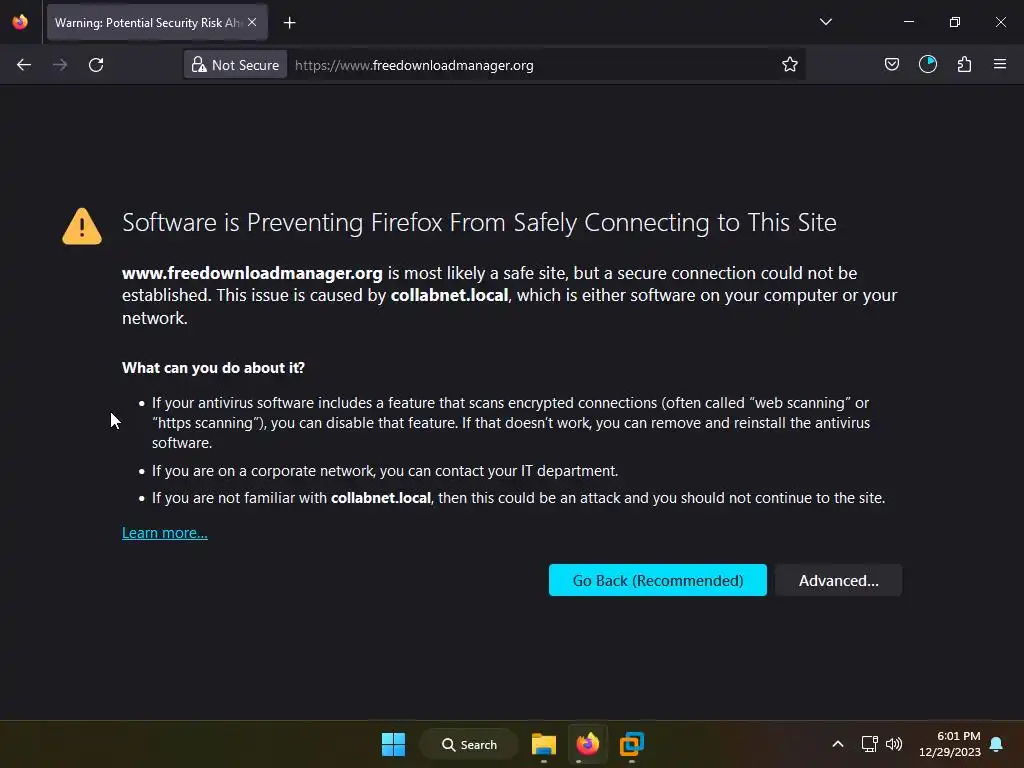Show hidden system tray icons
The image size is (1024, 768).
point(838,744)
